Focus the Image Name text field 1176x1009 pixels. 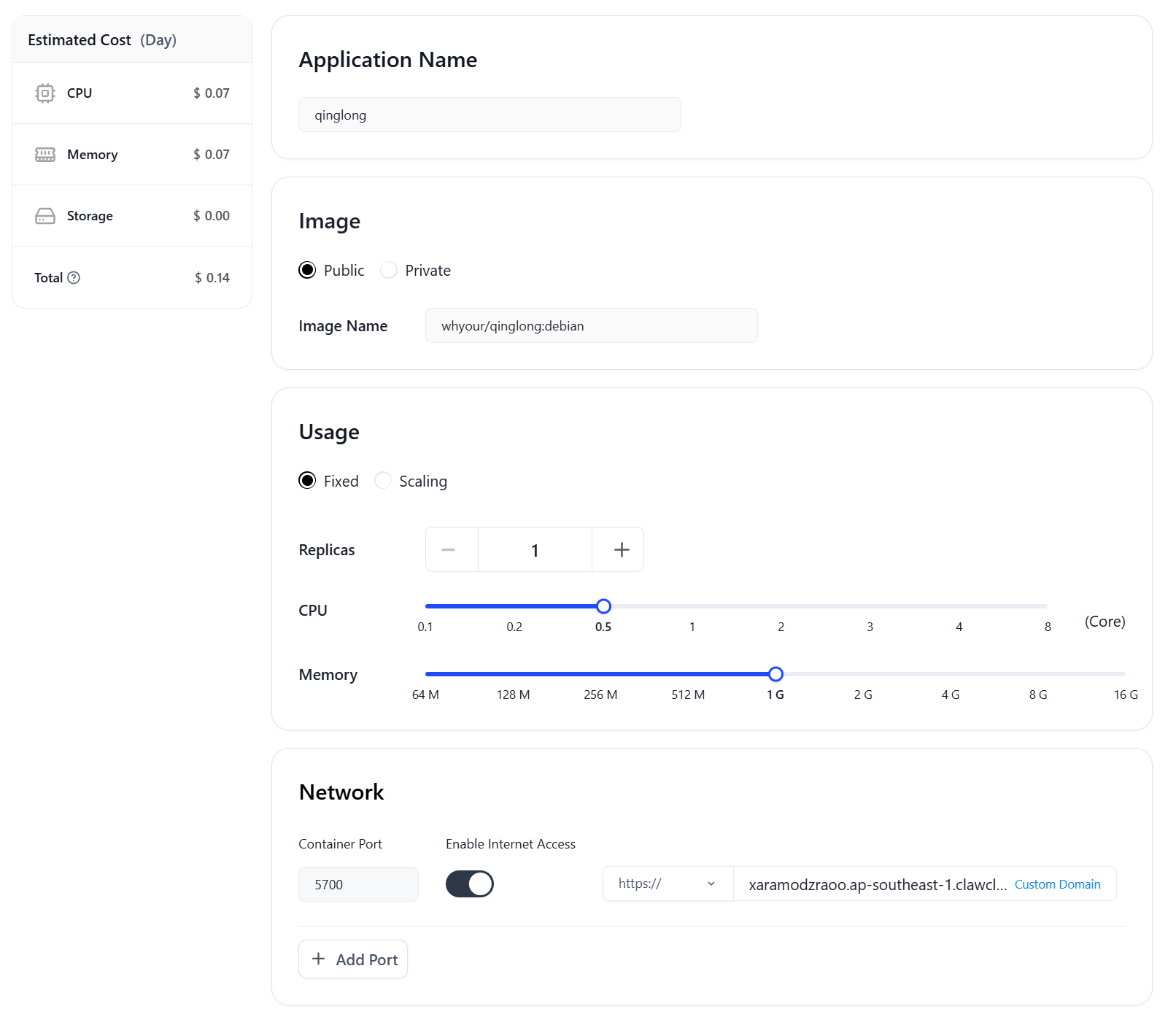pyautogui.click(x=591, y=326)
